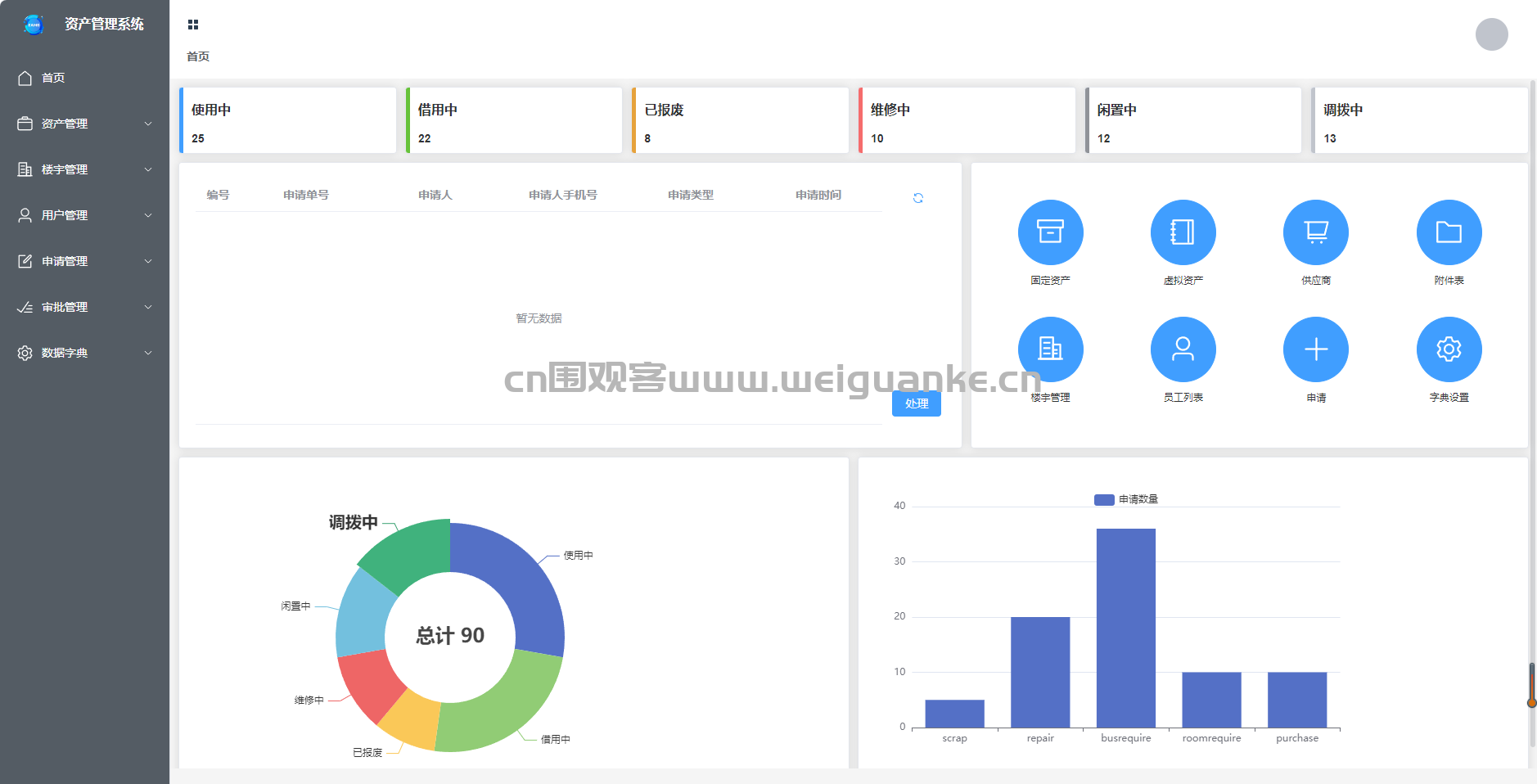Open the 附件表 folder icon
The image size is (1537, 784).
point(1449,232)
